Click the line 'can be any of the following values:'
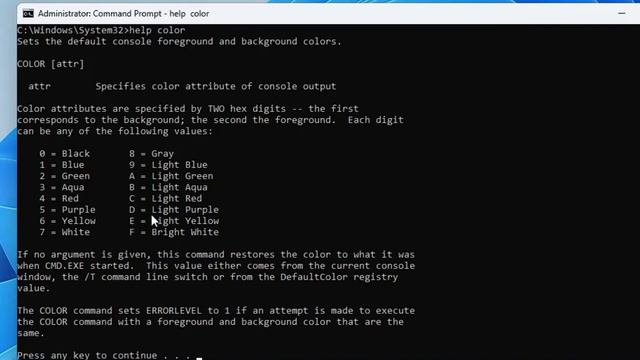Screen dimensions: 640x360 (115, 131)
